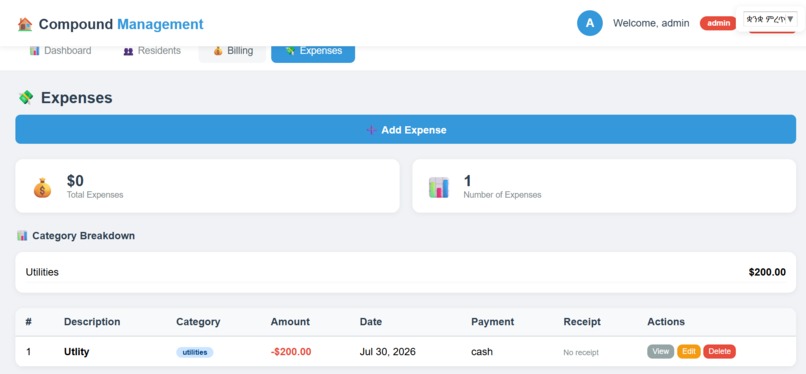Click the $200.00 breakdown amount
The width and height of the screenshot is (806, 374).
(x=767, y=272)
